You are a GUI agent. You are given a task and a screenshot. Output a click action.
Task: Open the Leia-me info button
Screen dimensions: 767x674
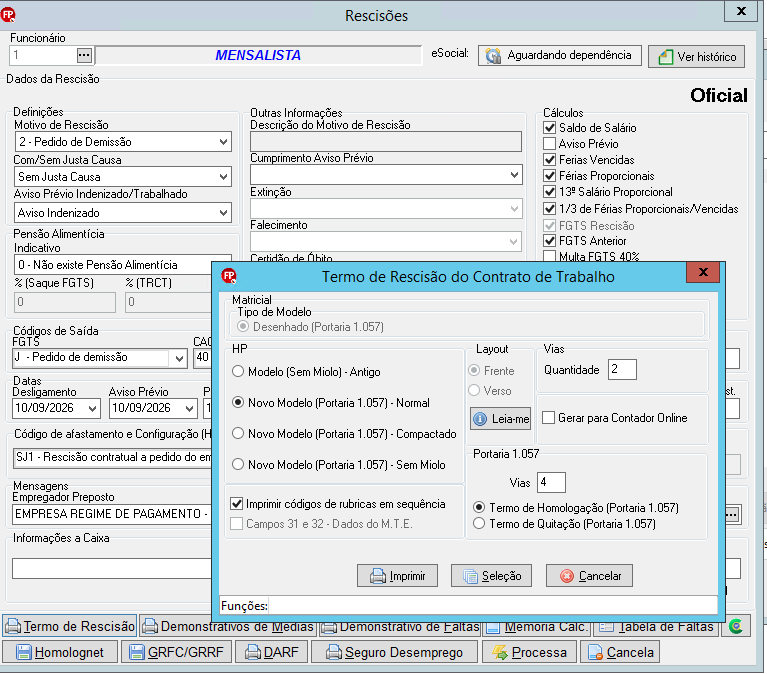(500, 419)
